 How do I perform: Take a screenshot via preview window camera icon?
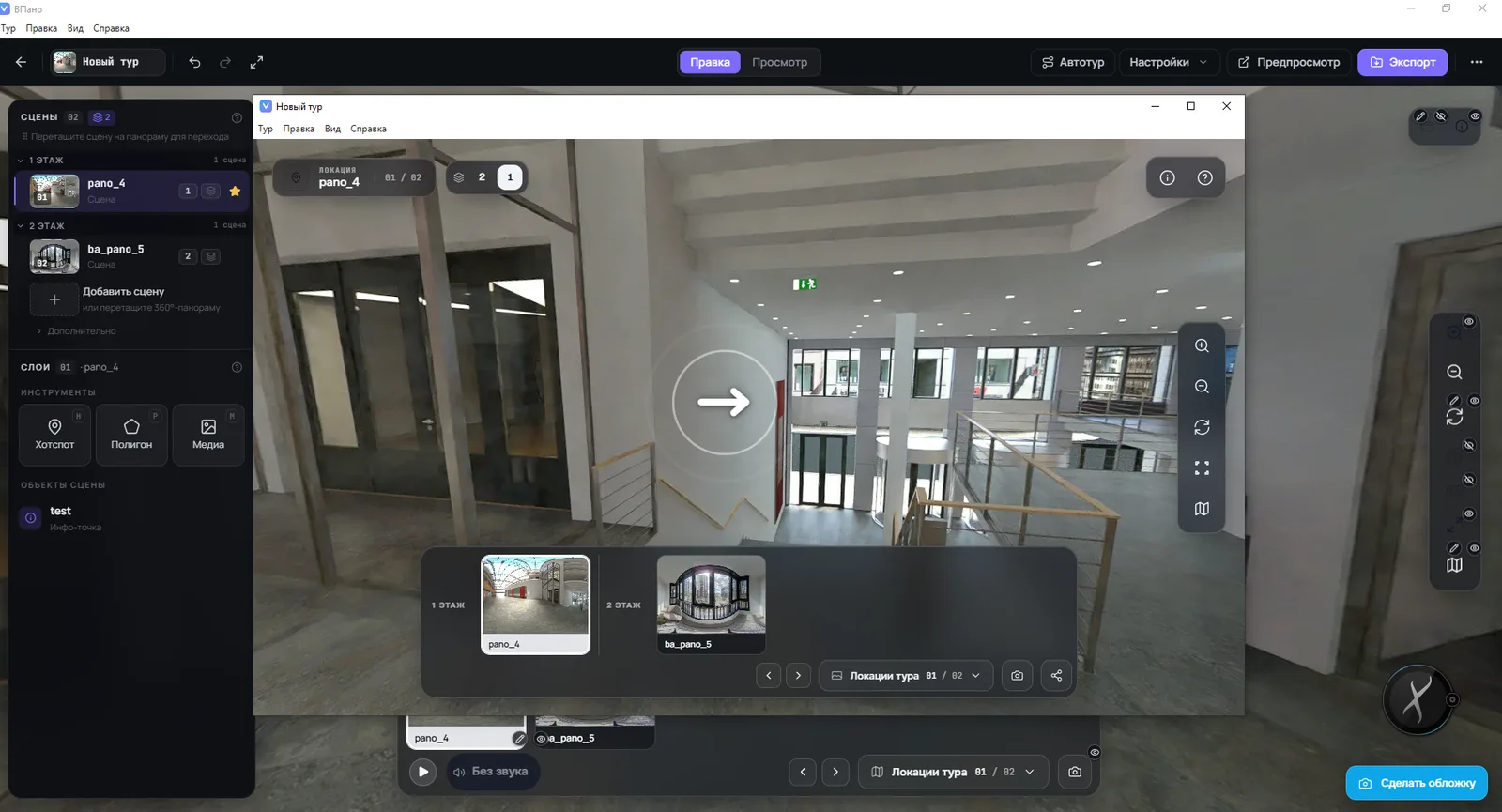(1017, 675)
